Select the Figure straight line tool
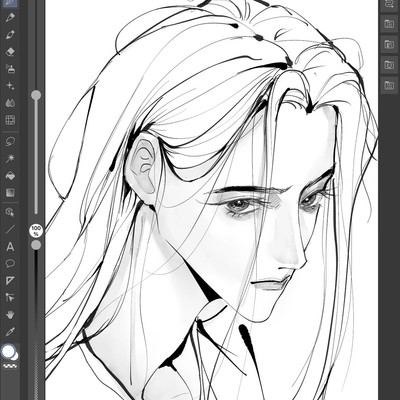Viewport: 400px width, 400px height. pos(10,229)
